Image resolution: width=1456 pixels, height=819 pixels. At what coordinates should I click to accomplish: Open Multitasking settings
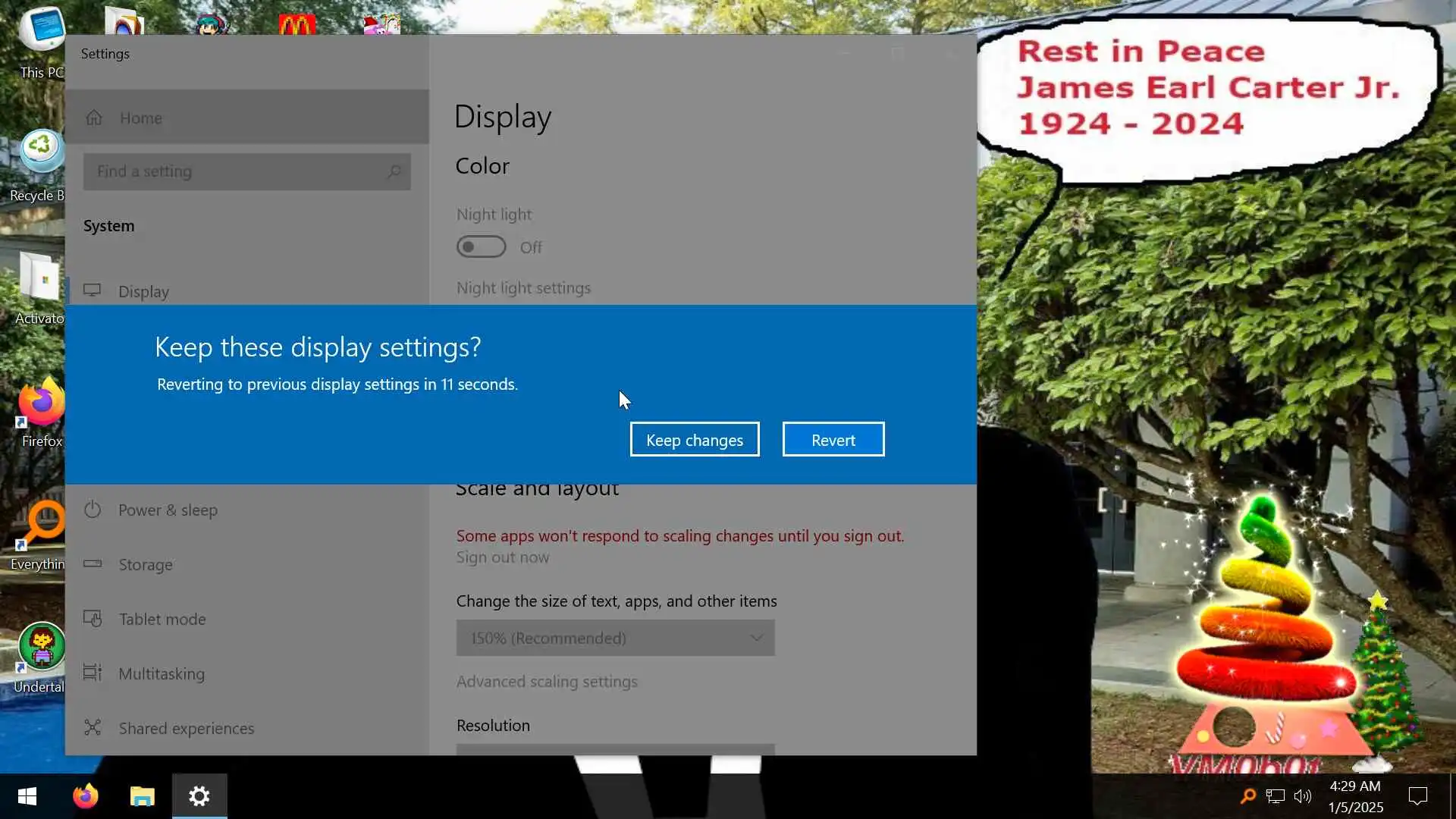162,674
